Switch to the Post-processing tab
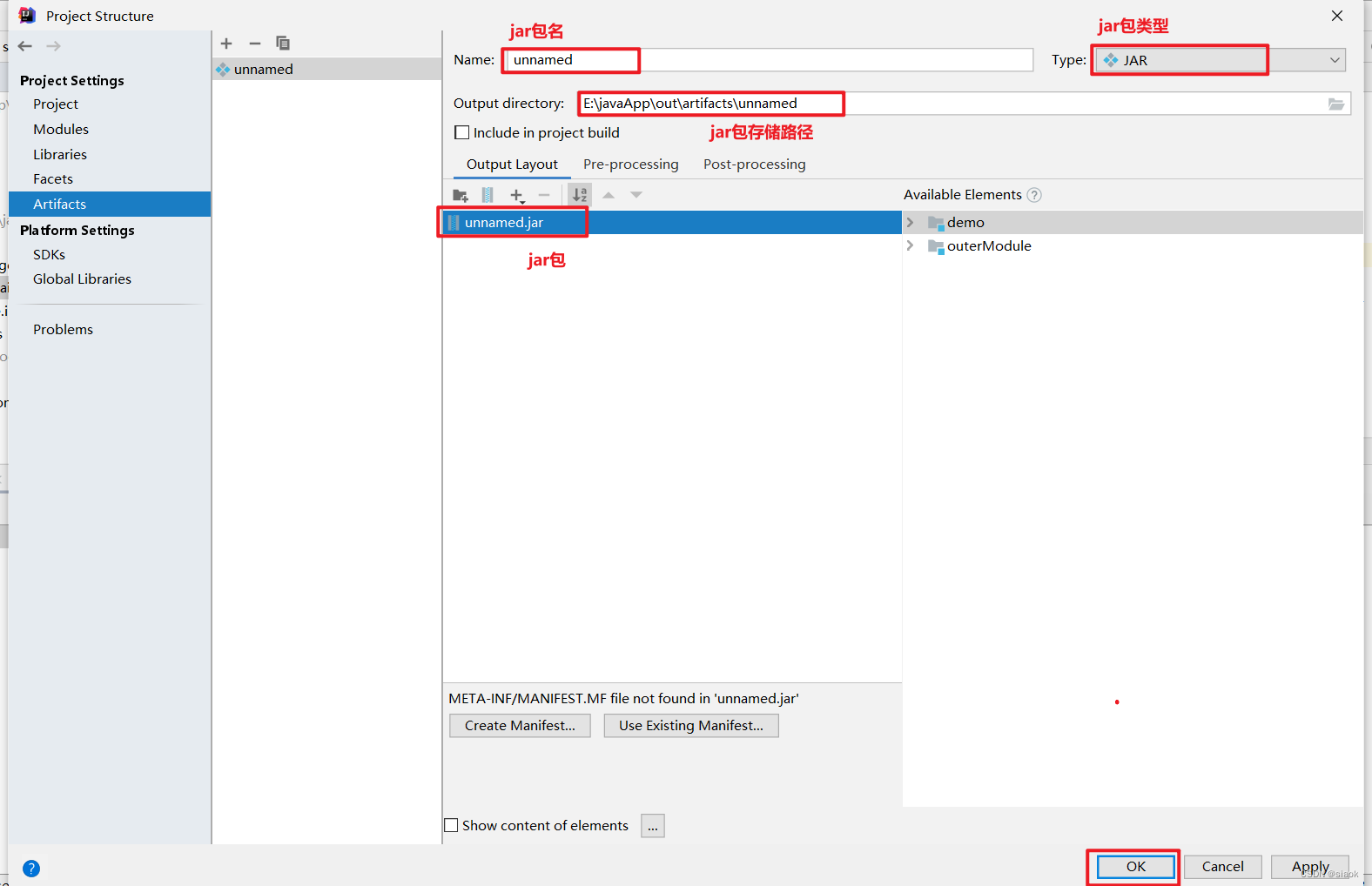 pos(755,164)
